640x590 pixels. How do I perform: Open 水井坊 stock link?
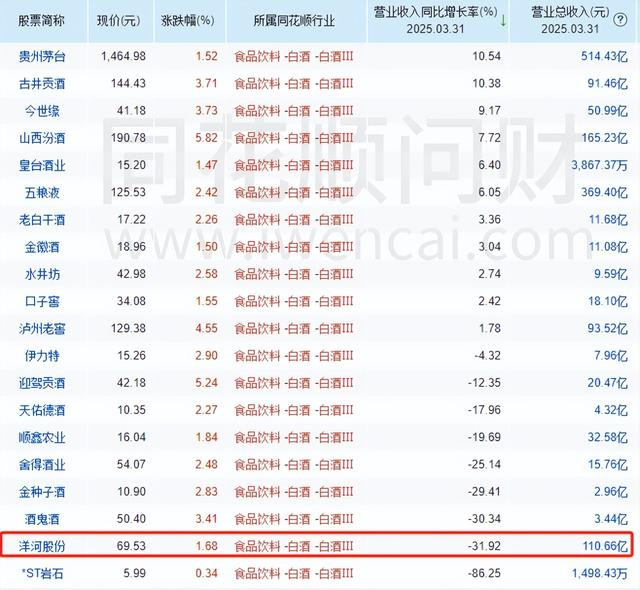click(42, 274)
